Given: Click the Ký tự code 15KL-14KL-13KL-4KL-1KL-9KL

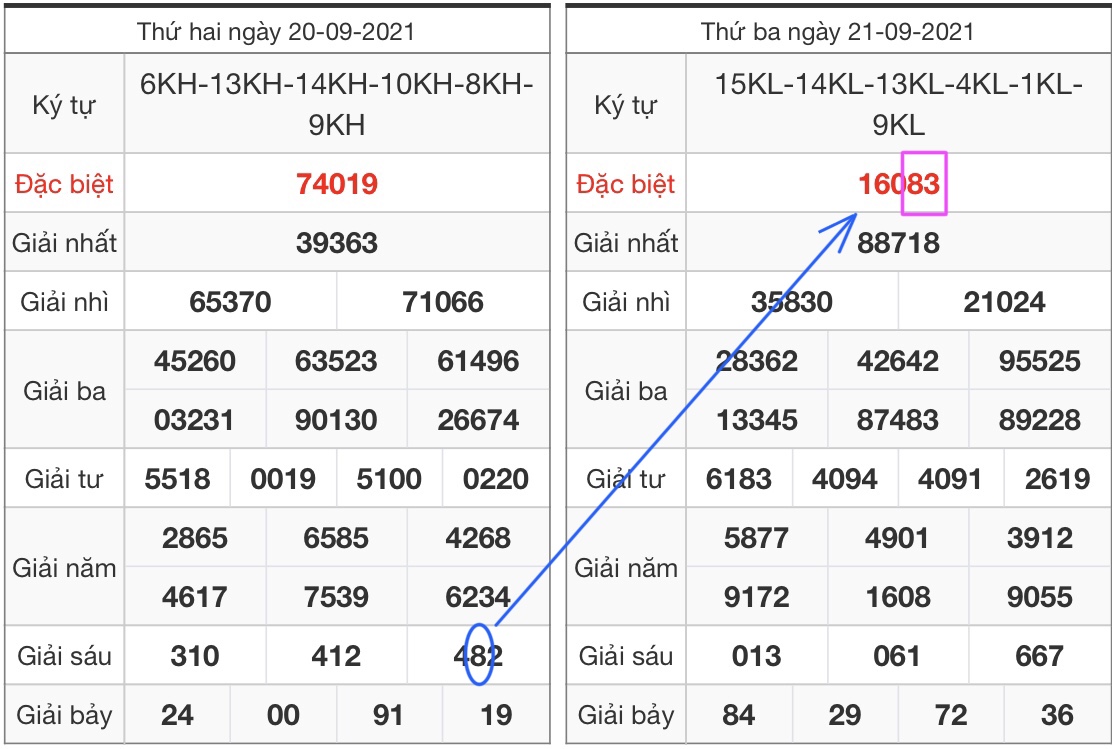Looking at the screenshot, I should coord(898,105).
